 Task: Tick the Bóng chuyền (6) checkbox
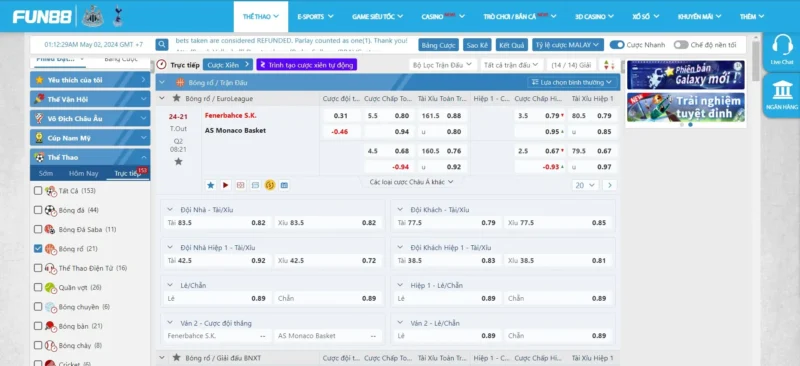click(x=38, y=307)
